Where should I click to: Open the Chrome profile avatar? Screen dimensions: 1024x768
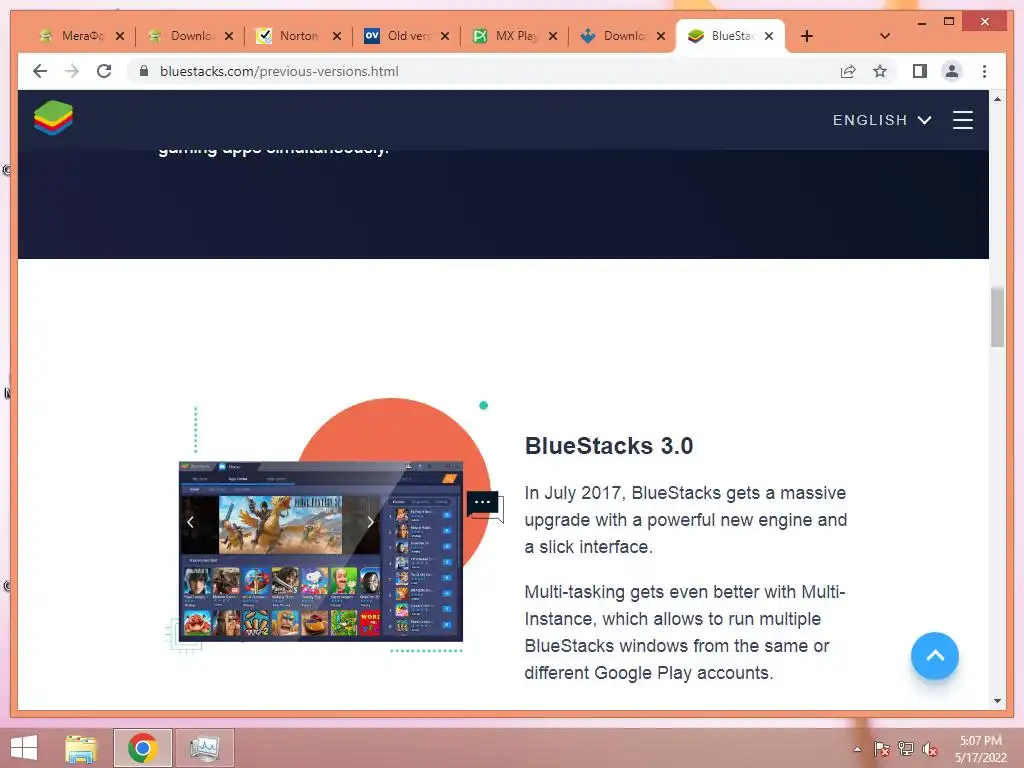pyautogui.click(x=952, y=71)
